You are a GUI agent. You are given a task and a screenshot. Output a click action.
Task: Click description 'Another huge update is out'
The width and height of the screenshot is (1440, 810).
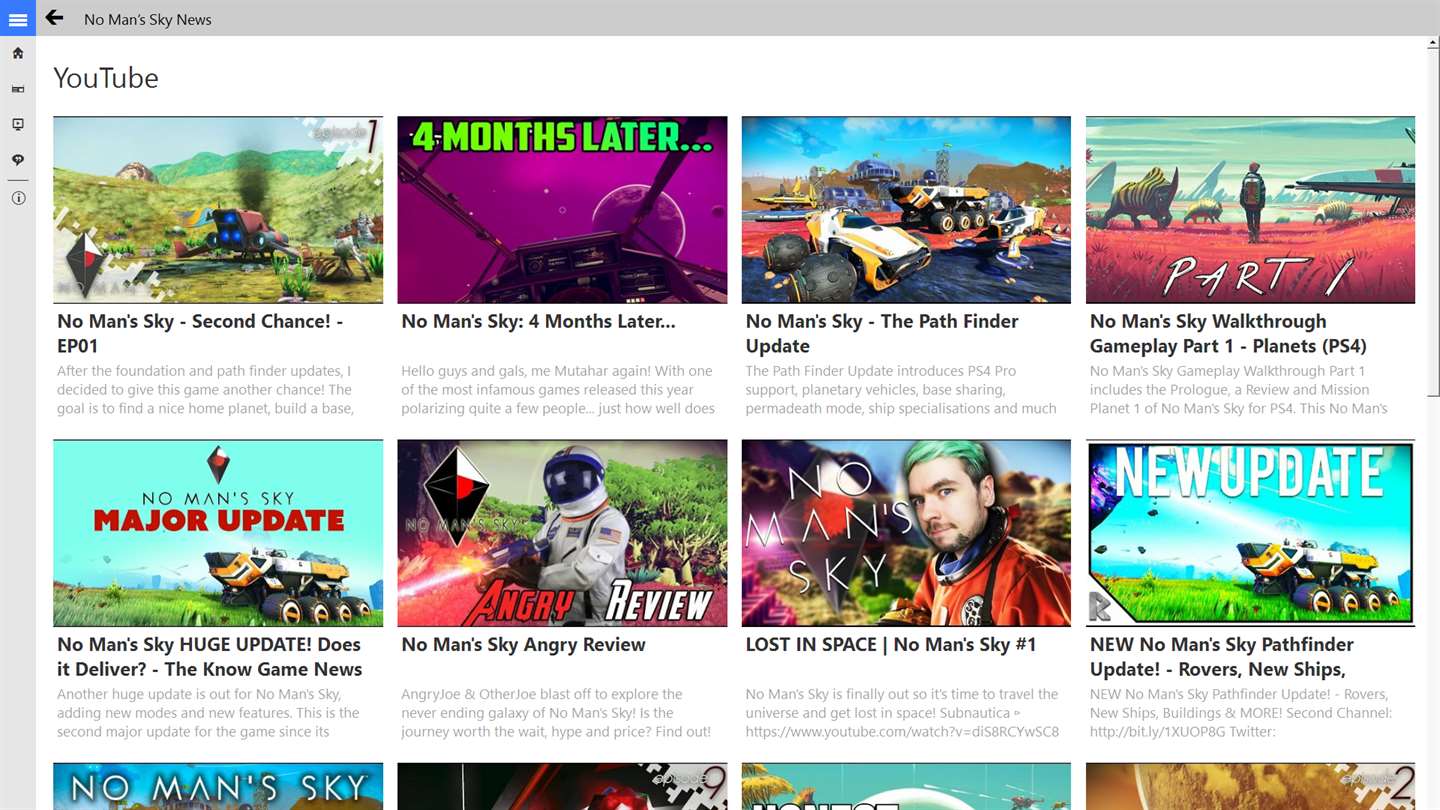point(208,713)
